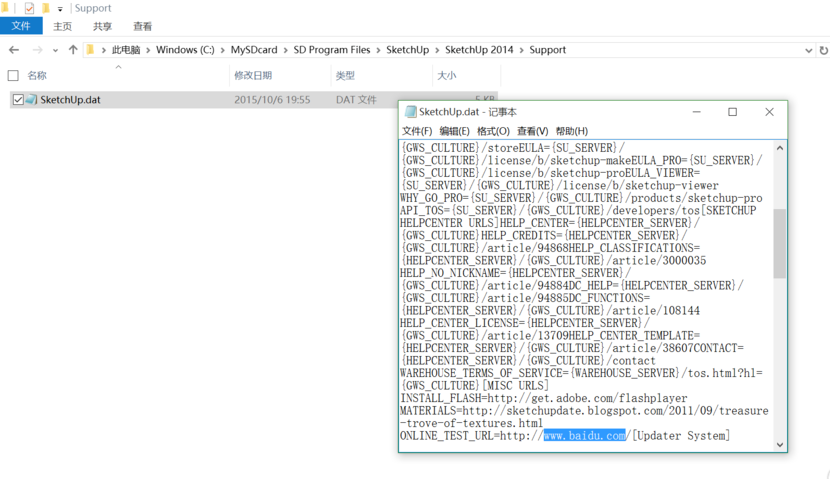Click the SketchUp.dat file icon
Screen dimensions: 830x479
pos(32,100)
